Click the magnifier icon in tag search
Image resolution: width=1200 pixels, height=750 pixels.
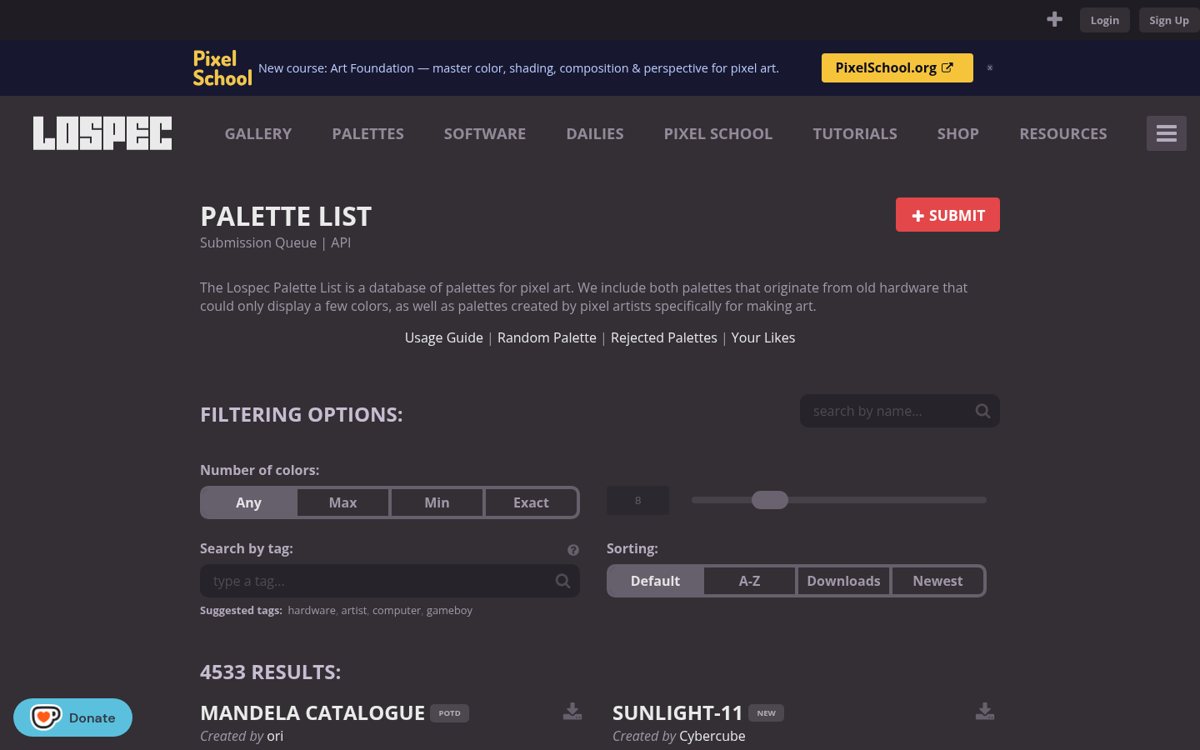click(563, 581)
